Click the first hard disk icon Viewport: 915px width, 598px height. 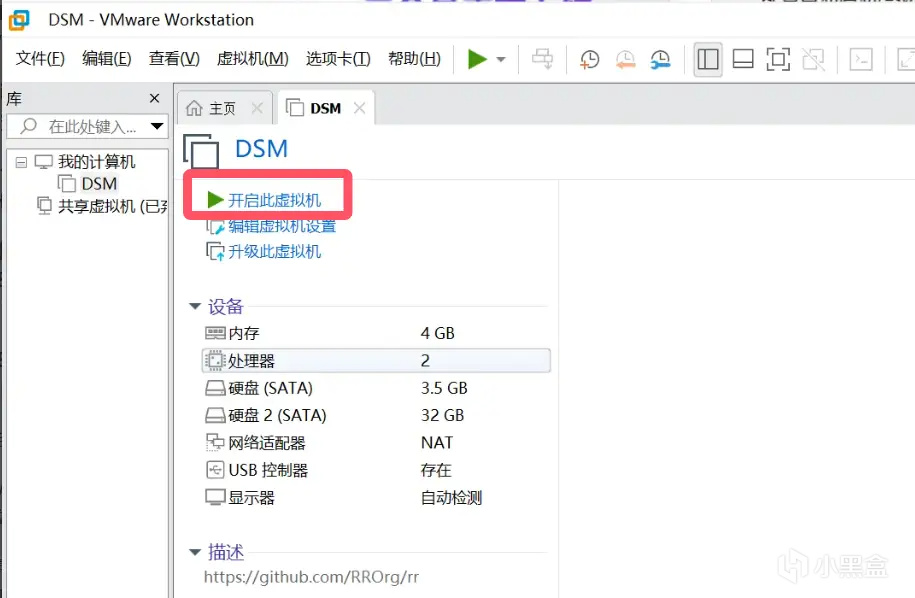coord(215,388)
